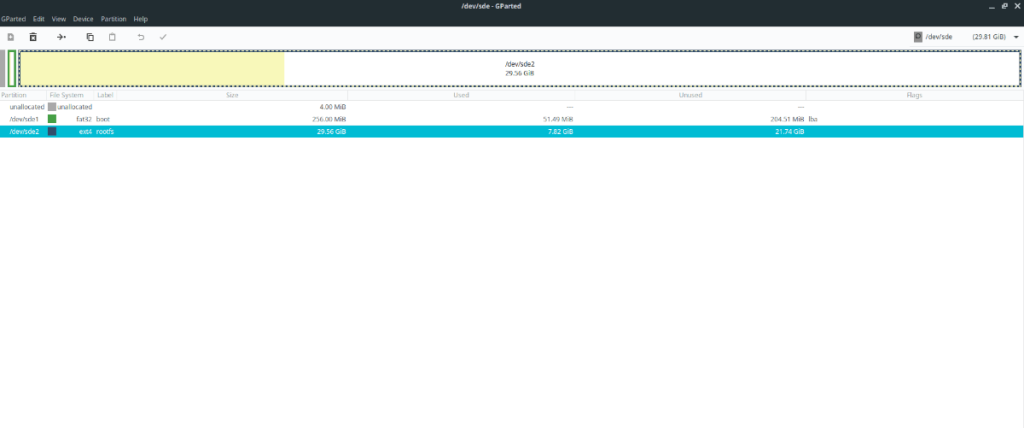This screenshot has height=428, width=1024.
Task: Open the Edit menu
Action: point(38,19)
